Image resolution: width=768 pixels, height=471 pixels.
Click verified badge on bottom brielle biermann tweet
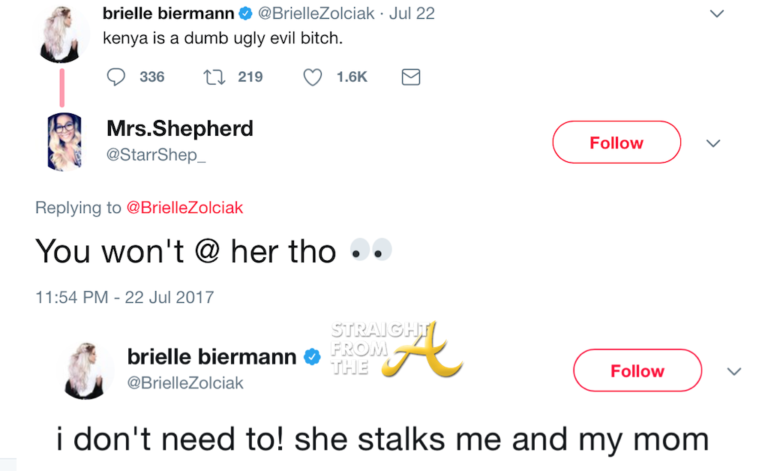click(312, 357)
